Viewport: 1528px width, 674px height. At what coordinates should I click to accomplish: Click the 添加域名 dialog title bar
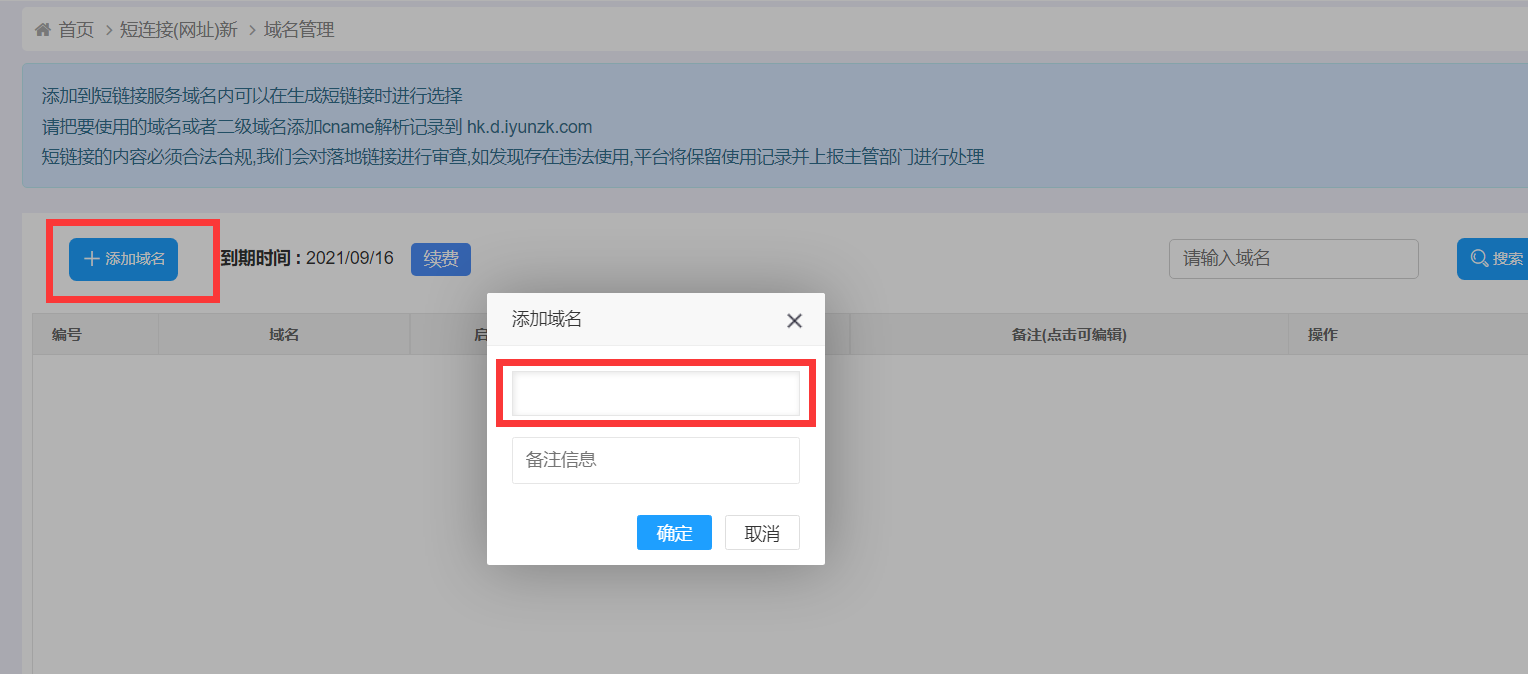640,320
